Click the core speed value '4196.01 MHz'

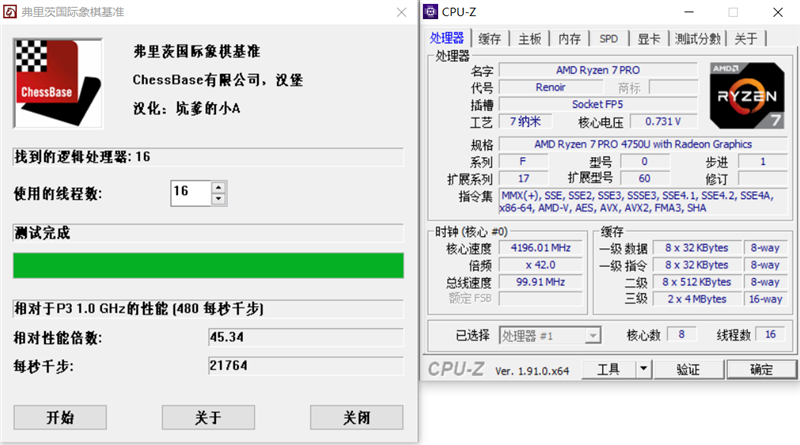point(541,248)
